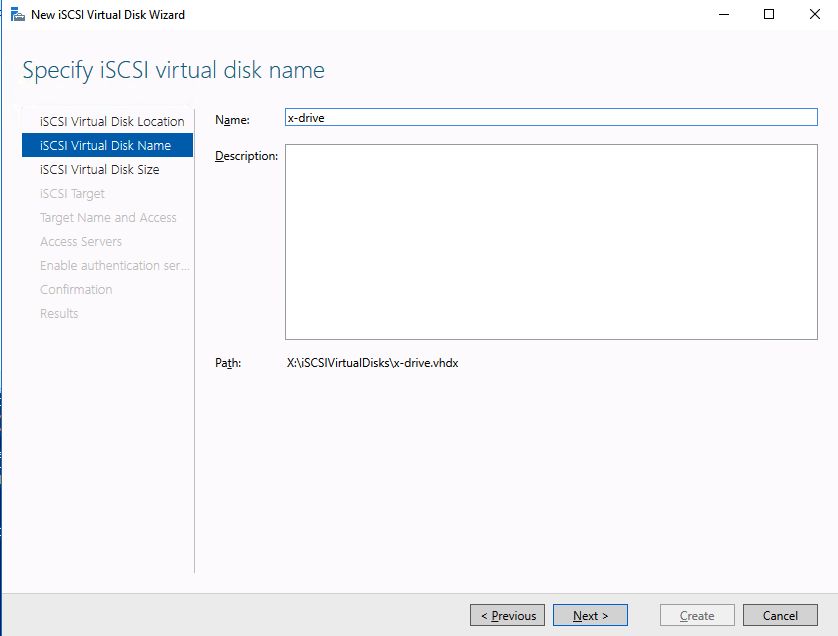Proceed with the Next button
838x636 pixels.
click(589, 615)
